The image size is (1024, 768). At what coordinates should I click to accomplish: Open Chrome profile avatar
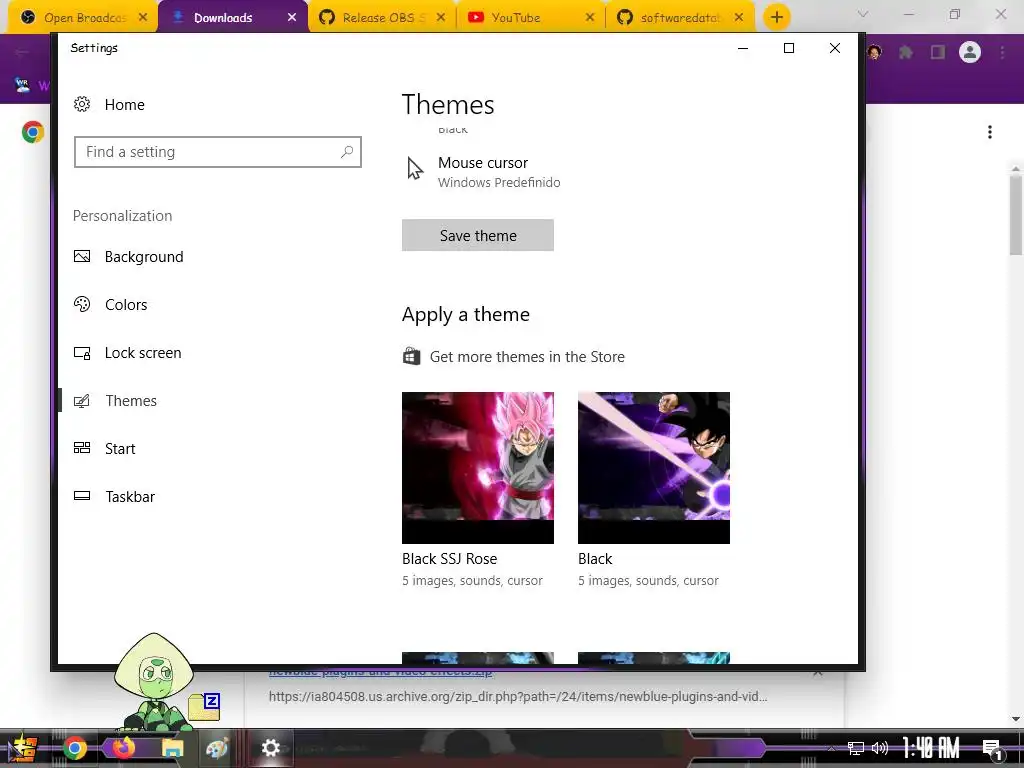point(970,52)
